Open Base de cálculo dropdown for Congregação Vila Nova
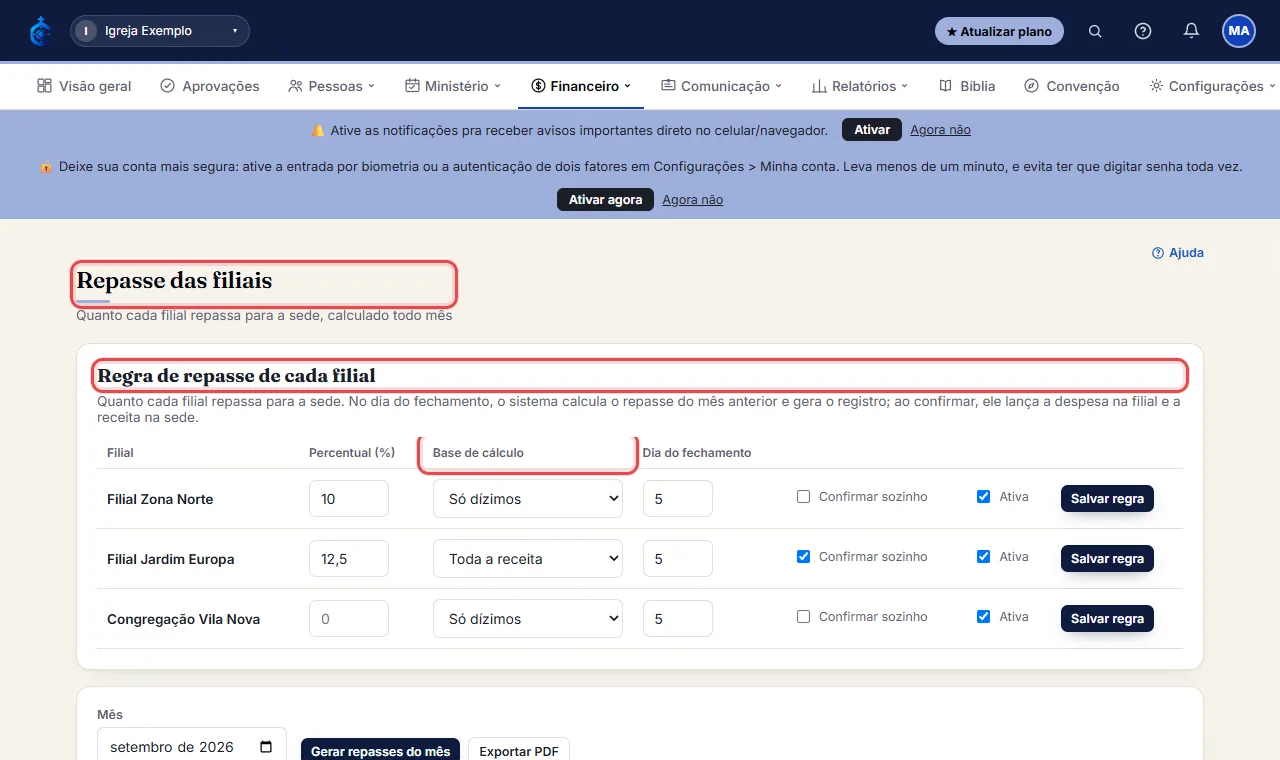 click(x=528, y=619)
